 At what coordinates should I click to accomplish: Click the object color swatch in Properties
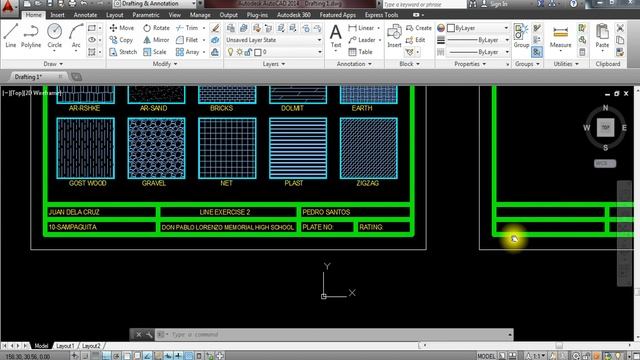tap(451, 28)
